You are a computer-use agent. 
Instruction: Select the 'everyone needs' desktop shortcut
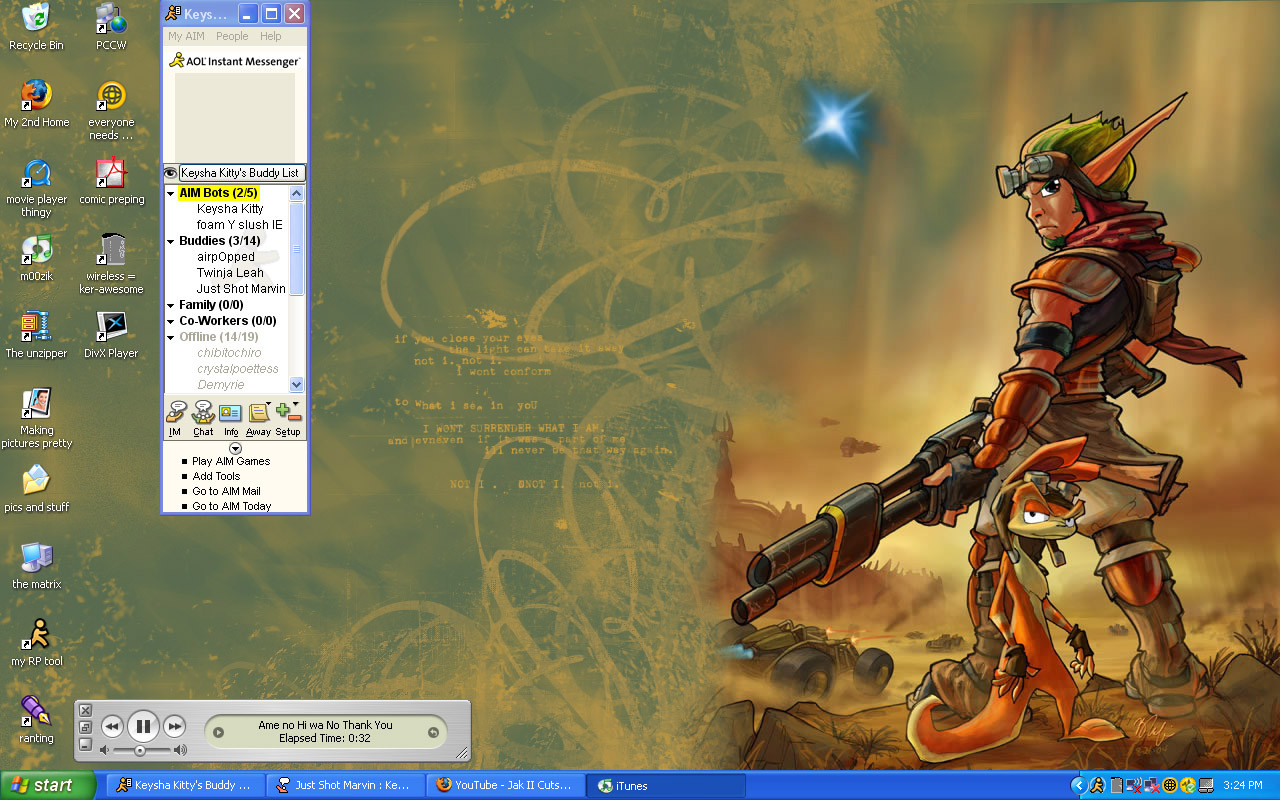pos(111,111)
